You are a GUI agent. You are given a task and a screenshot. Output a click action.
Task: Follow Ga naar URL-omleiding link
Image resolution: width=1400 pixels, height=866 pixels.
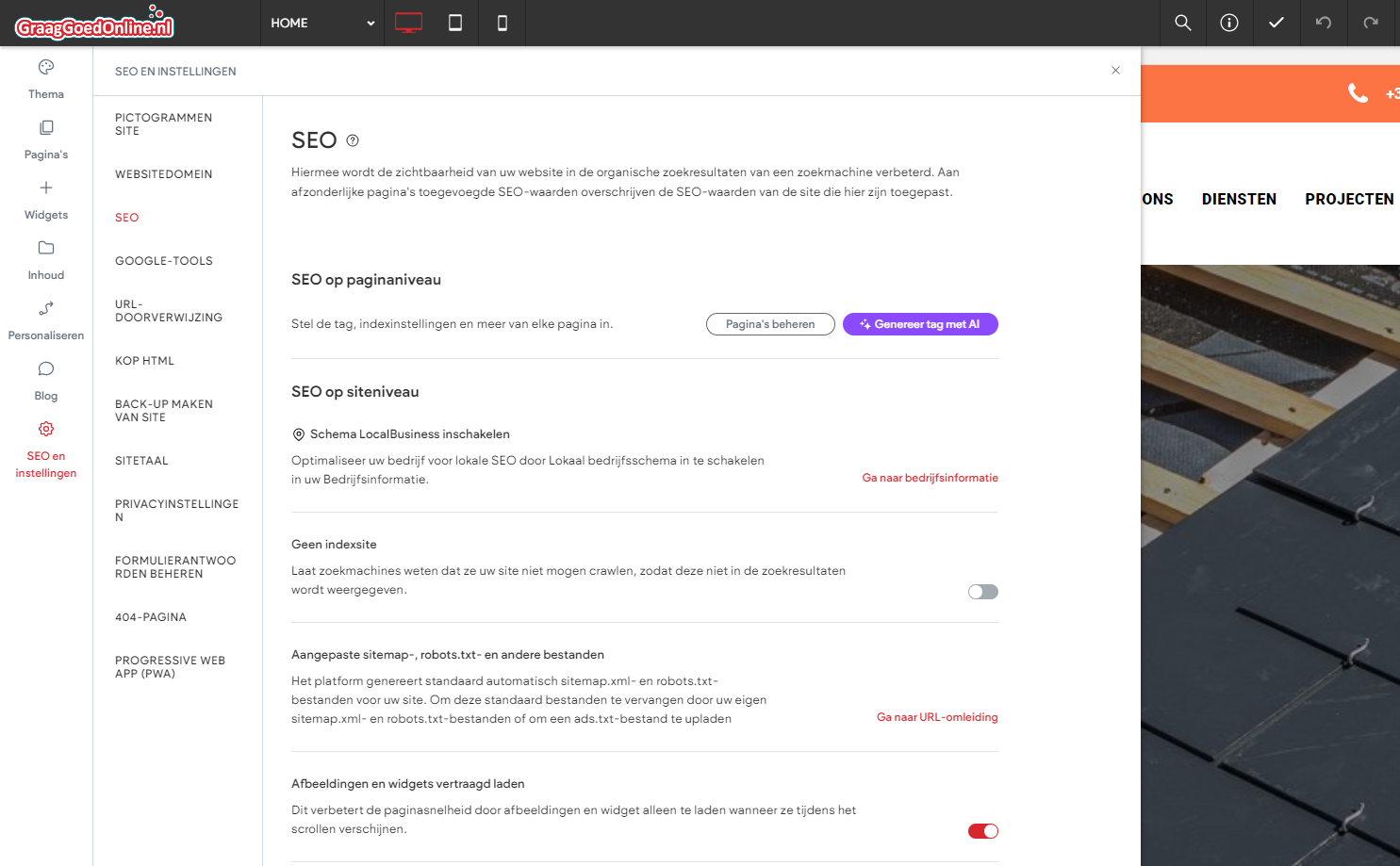pos(937,717)
